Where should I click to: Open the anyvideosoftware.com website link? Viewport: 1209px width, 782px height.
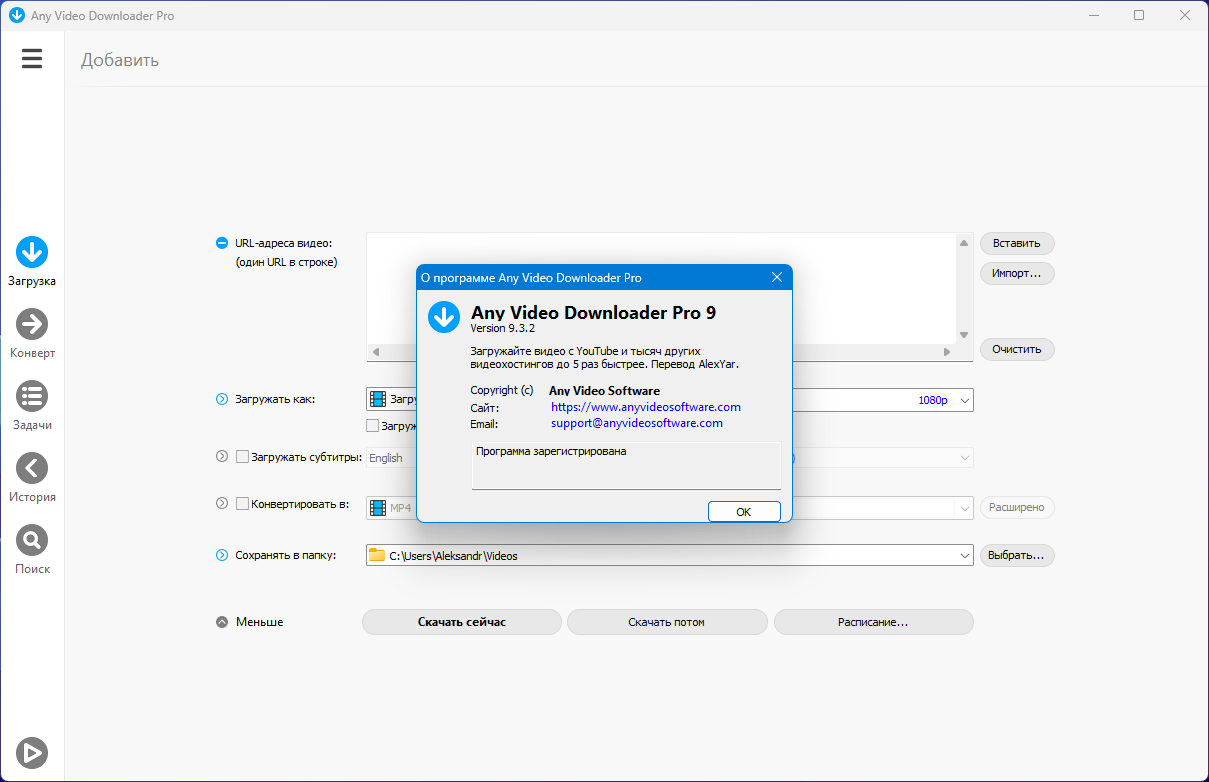(646, 407)
